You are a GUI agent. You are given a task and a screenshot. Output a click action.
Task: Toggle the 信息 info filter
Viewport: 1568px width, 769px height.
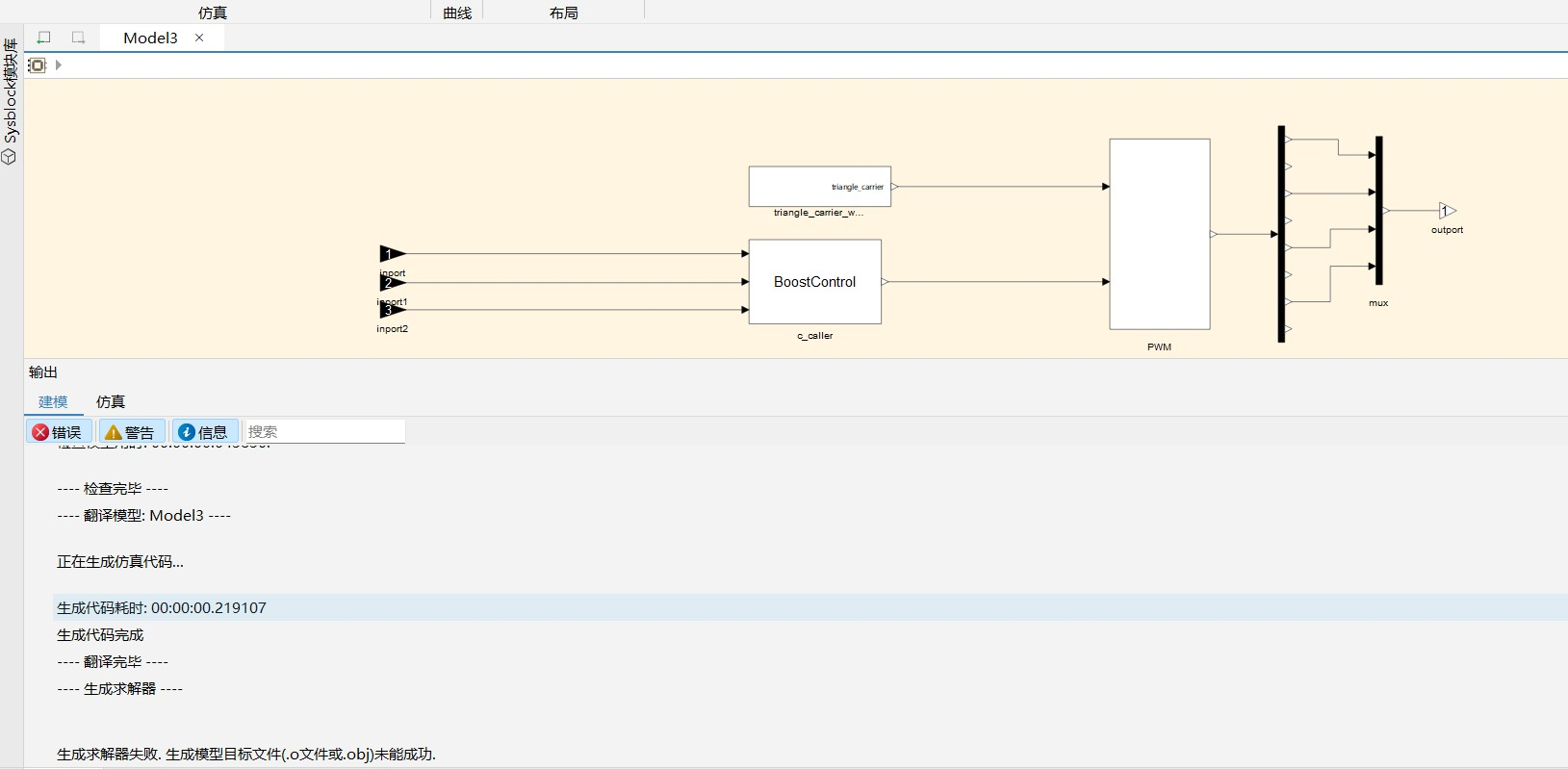(x=205, y=432)
